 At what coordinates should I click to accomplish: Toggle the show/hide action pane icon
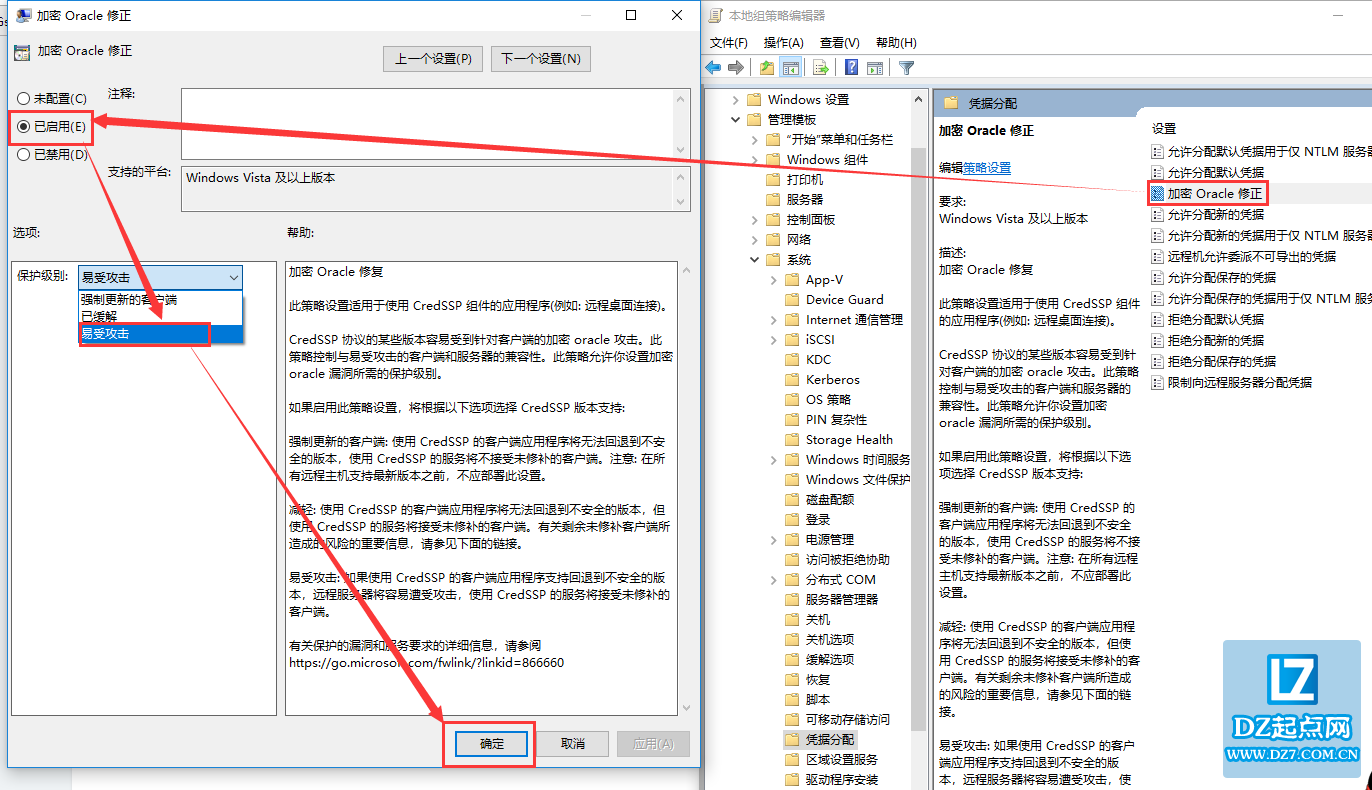pyautogui.click(x=875, y=68)
